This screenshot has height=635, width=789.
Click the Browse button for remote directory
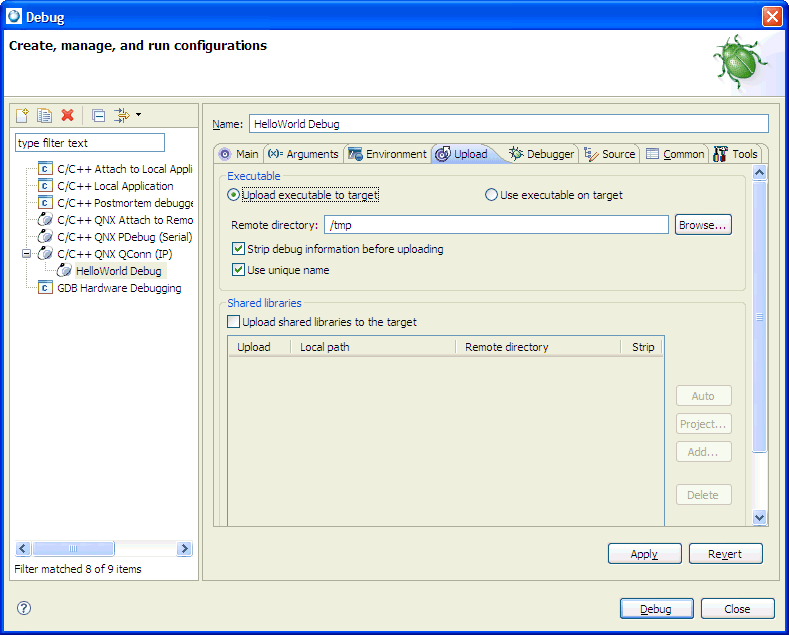pyautogui.click(x=703, y=225)
